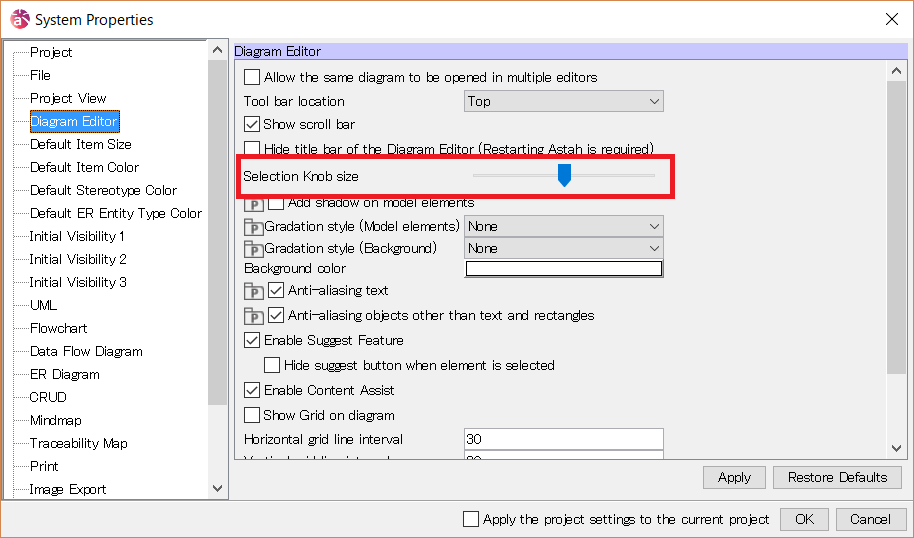Expand Gradation style (Model elements) dropdown
This screenshot has width=914, height=538.
[x=564, y=226]
